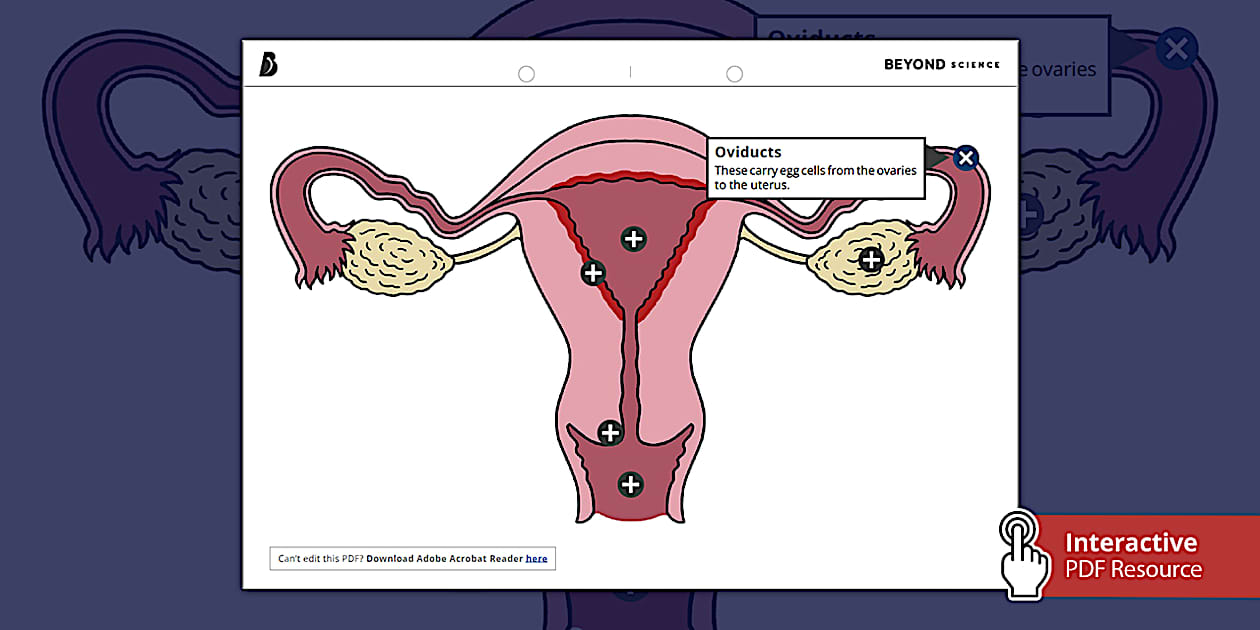The height and width of the screenshot is (630, 1260).
Task: Select the left circle radio button in header
Action: 526,74
